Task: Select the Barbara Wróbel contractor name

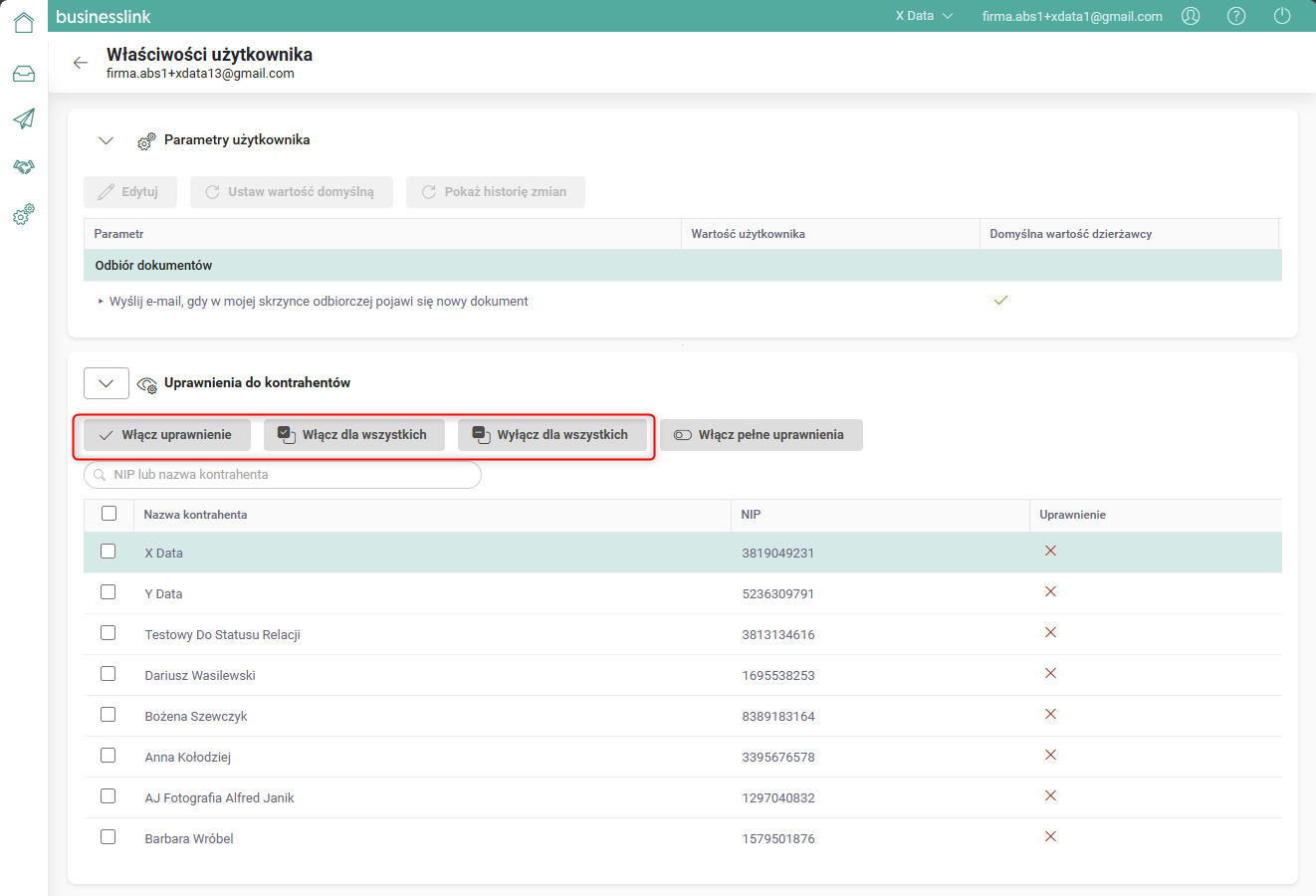Action: tap(189, 839)
